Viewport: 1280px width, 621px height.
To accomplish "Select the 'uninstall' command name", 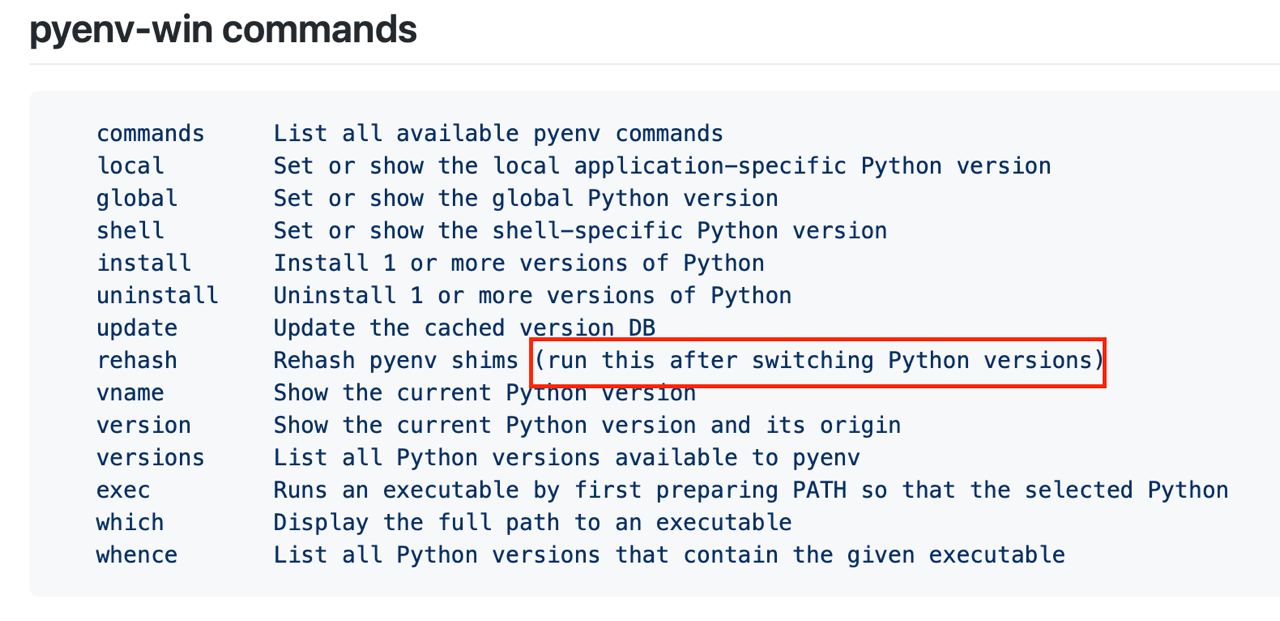I will coord(157,296).
